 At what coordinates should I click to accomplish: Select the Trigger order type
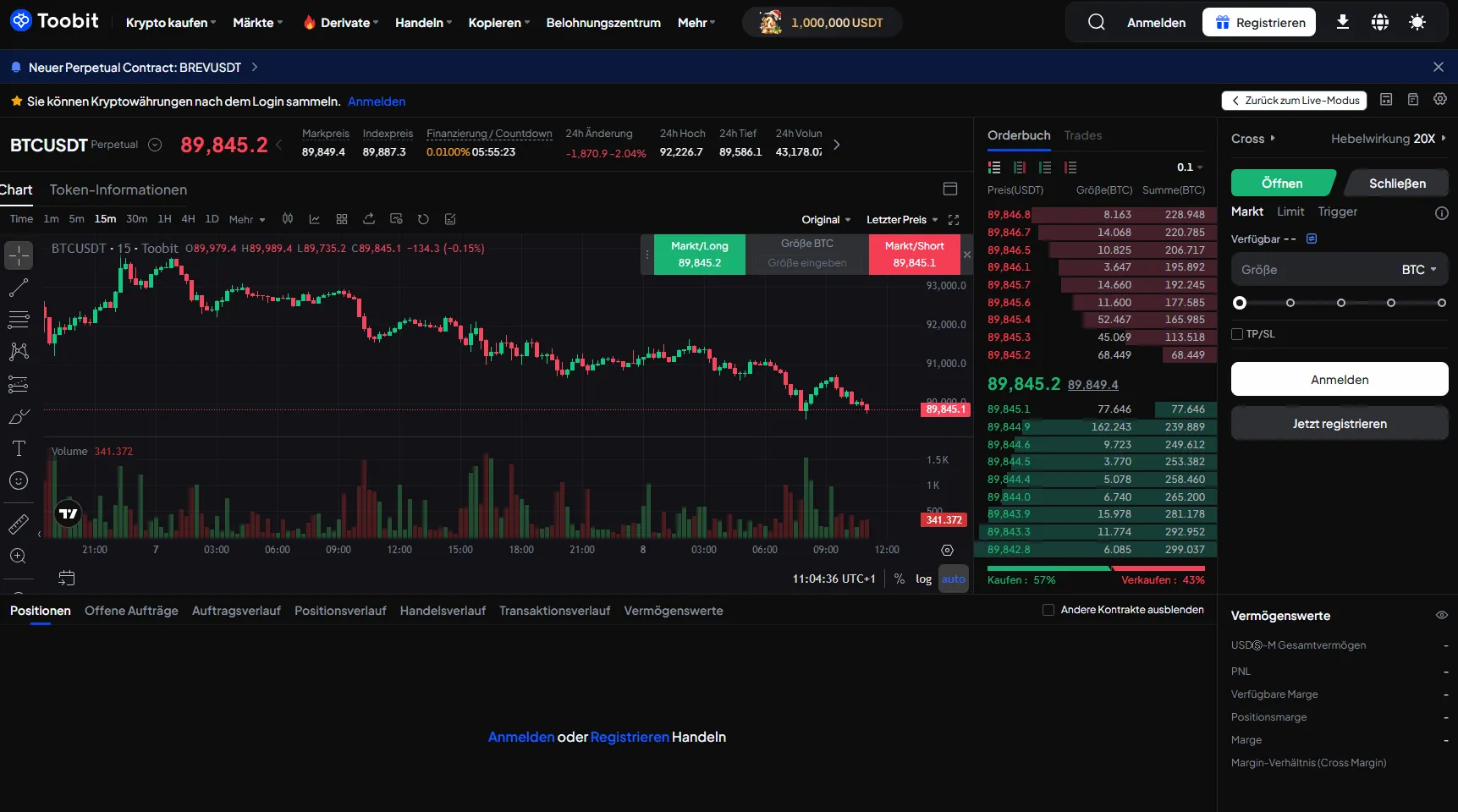1338,211
